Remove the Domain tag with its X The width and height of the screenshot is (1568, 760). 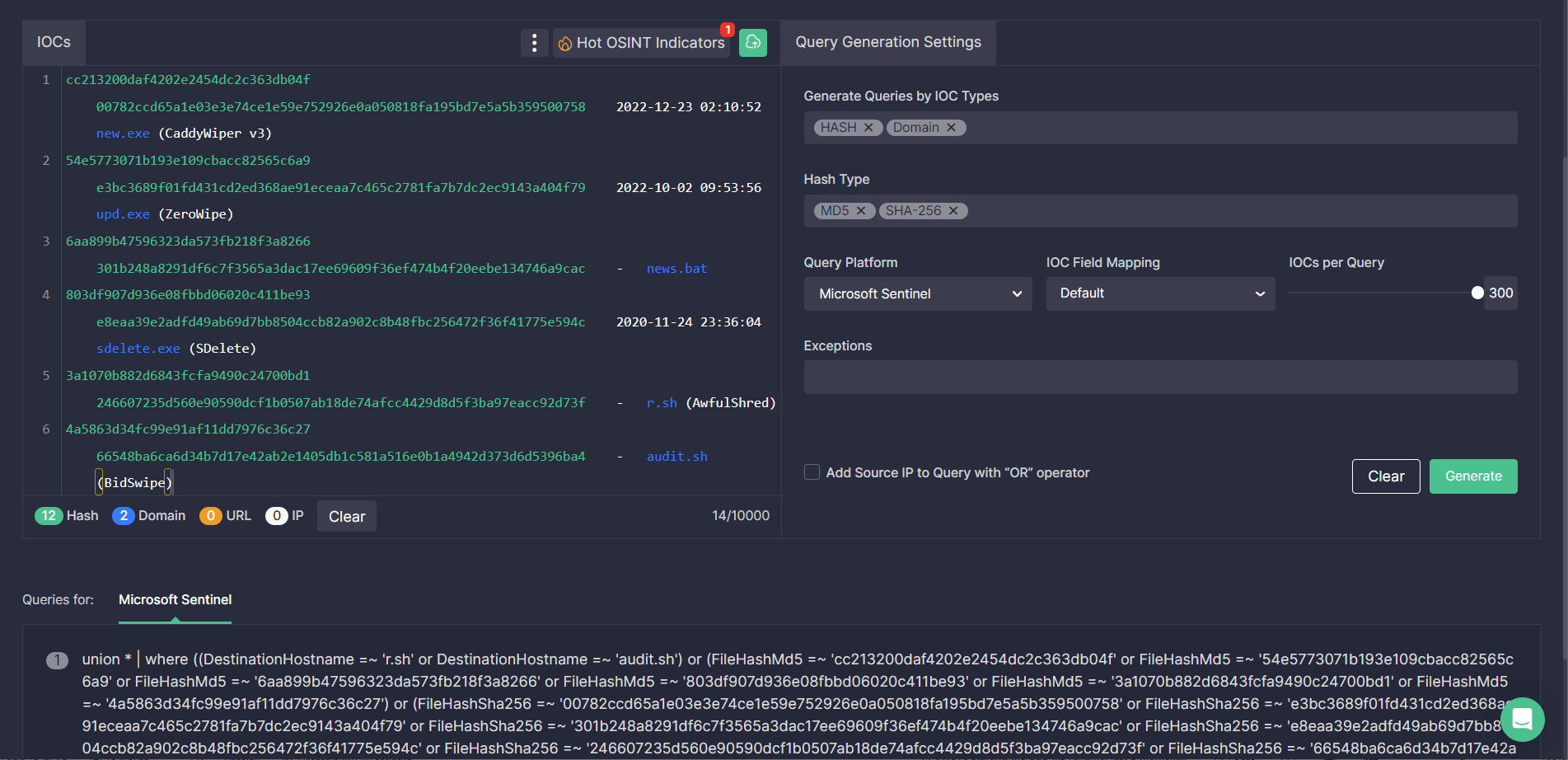951,128
